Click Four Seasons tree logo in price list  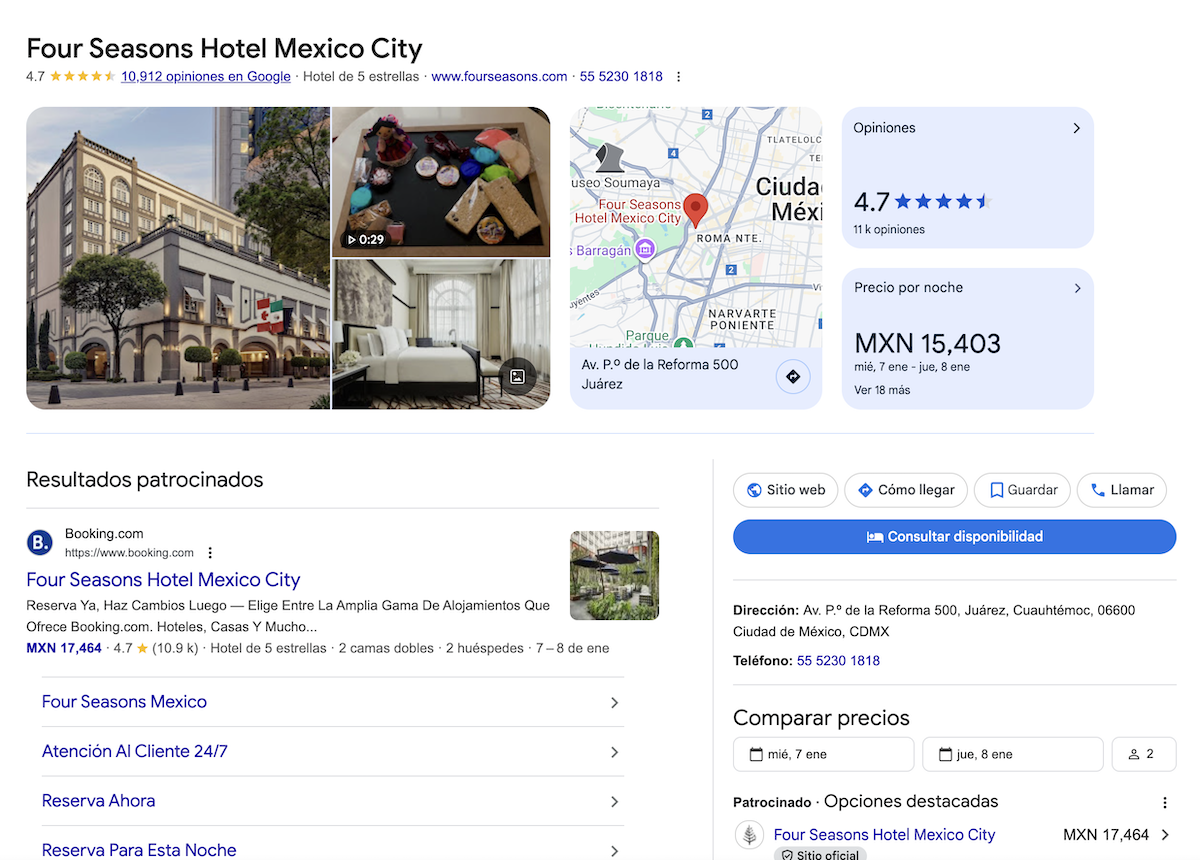748,835
